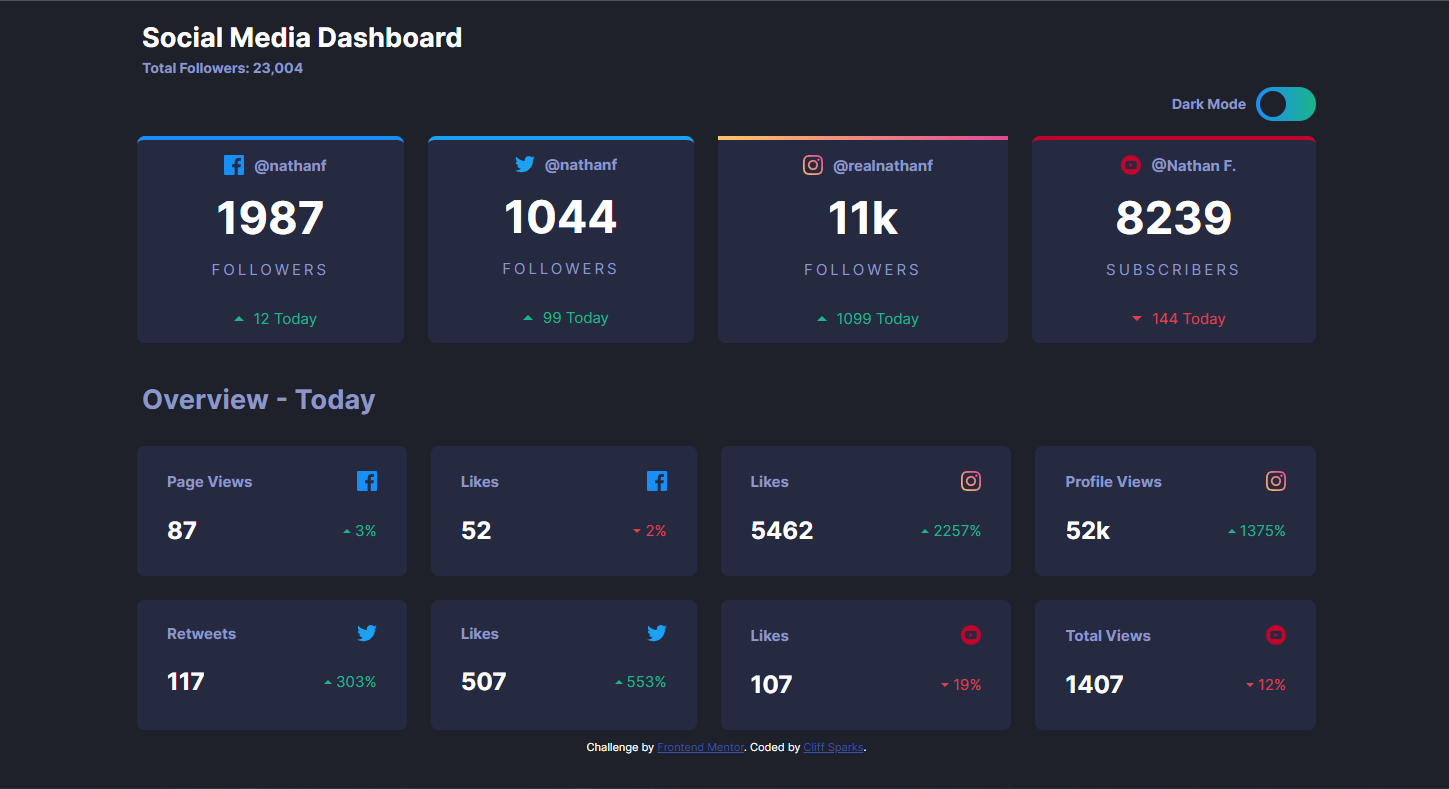This screenshot has height=789, width=1449.
Task: Click Facebook icon beside @nathanf
Action: (234, 165)
